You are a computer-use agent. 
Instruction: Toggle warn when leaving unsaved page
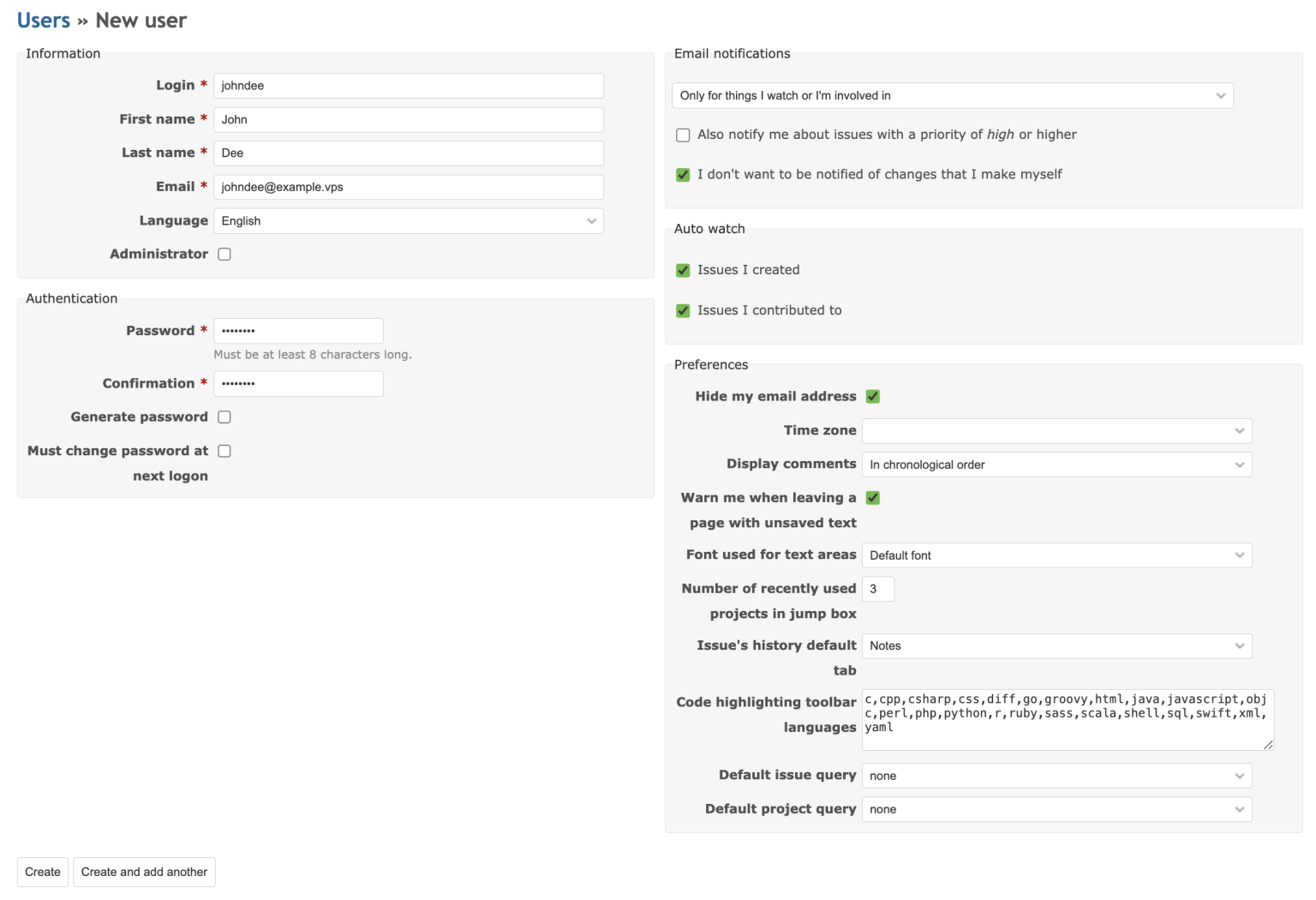[872, 497]
